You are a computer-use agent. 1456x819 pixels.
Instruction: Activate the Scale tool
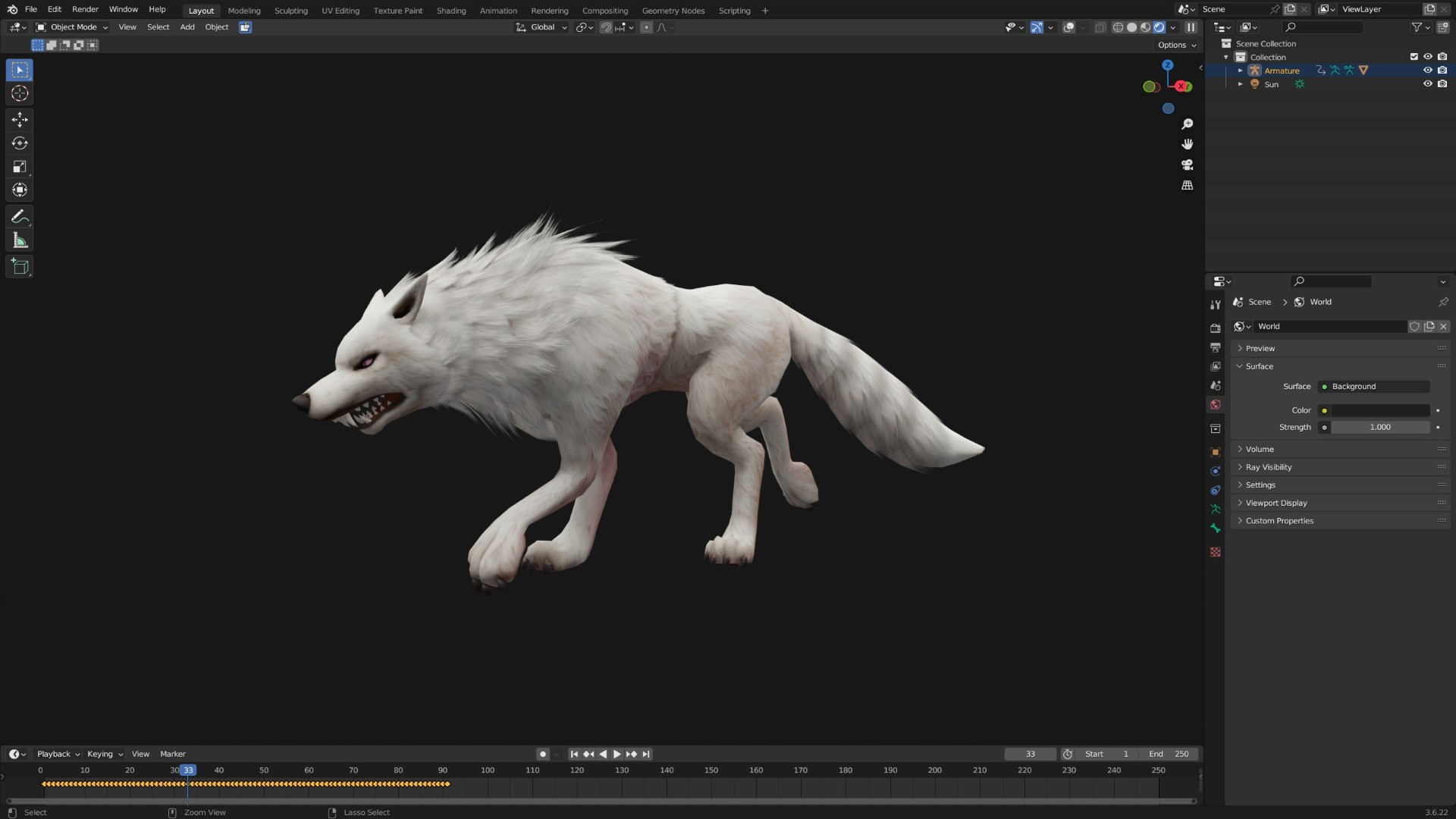point(20,167)
